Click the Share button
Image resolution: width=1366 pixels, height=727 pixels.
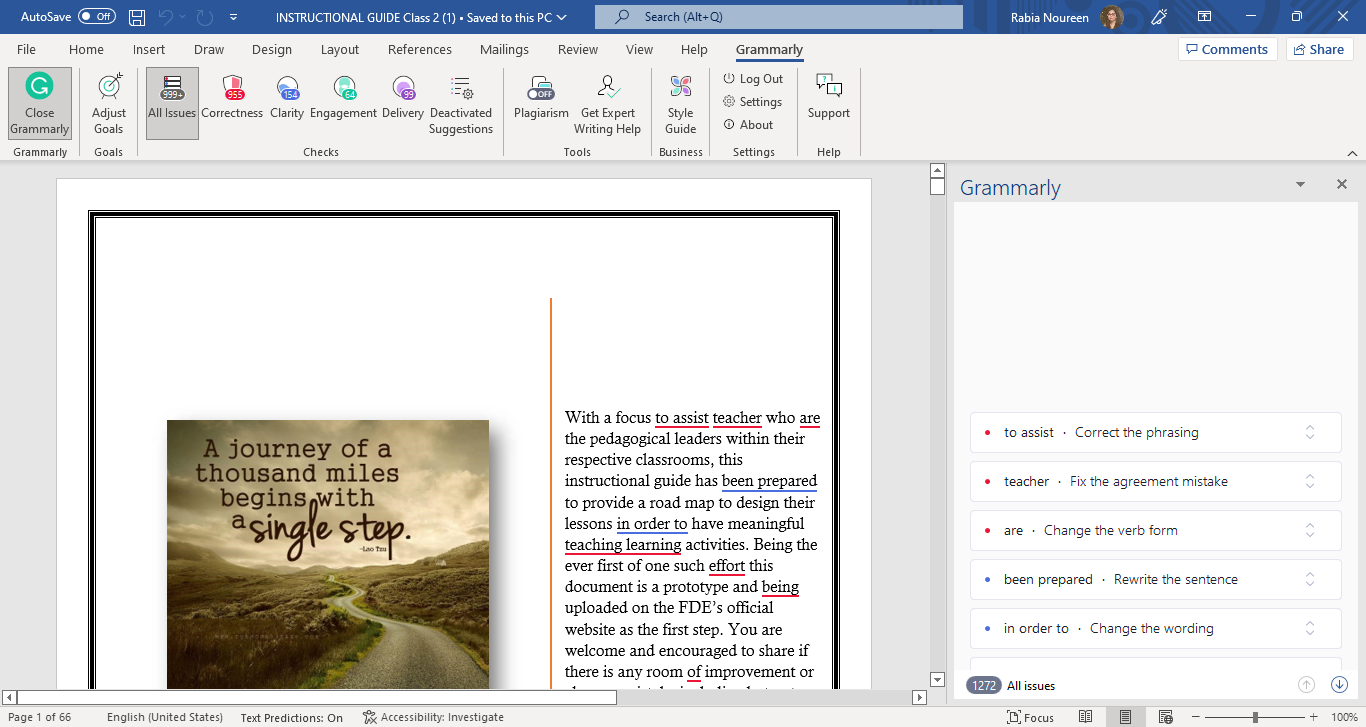point(1319,49)
